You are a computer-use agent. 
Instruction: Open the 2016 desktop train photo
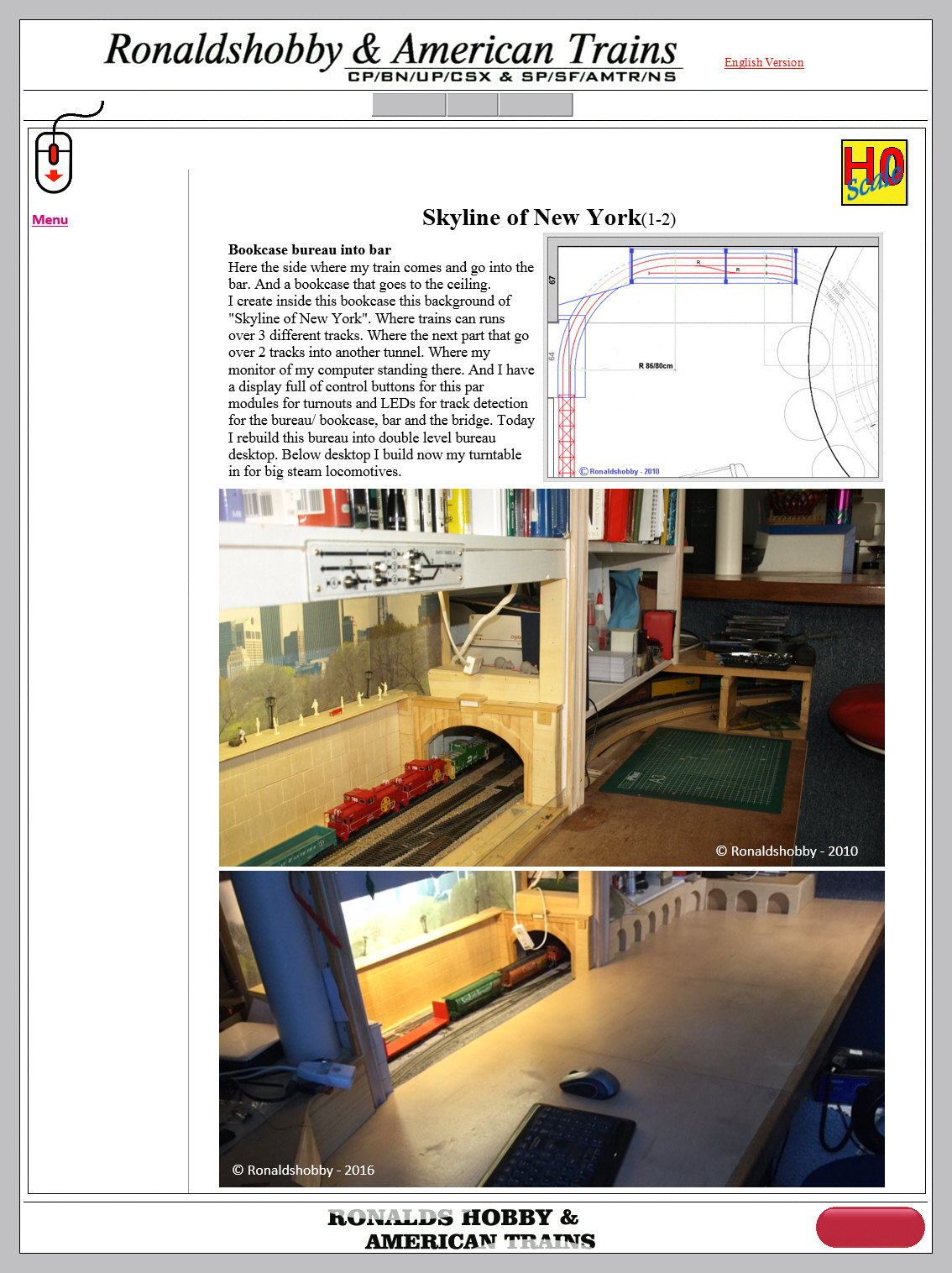tap(552, 1029)
